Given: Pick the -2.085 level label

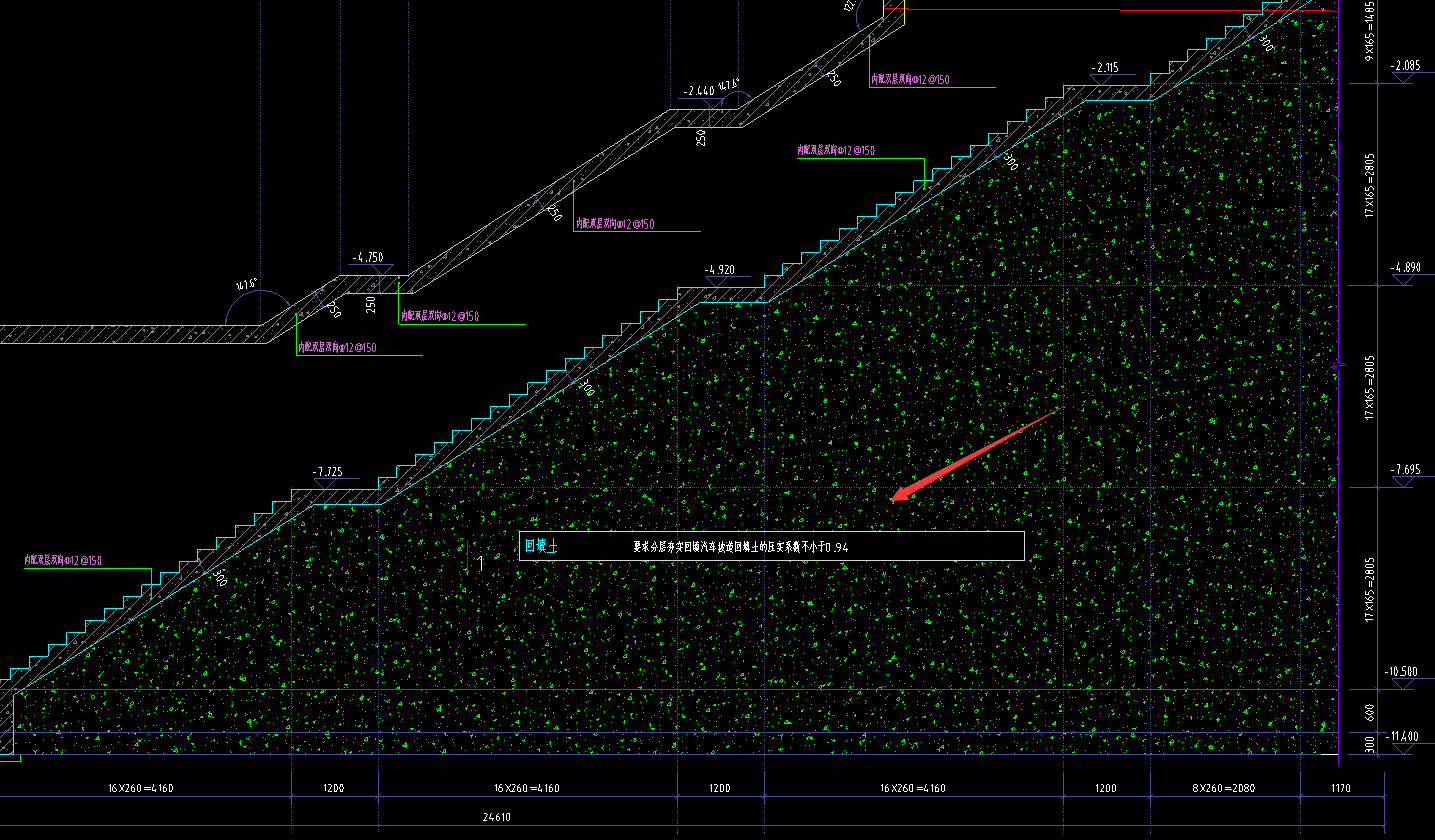Looking at the screenshot, I should (1405, 66).
